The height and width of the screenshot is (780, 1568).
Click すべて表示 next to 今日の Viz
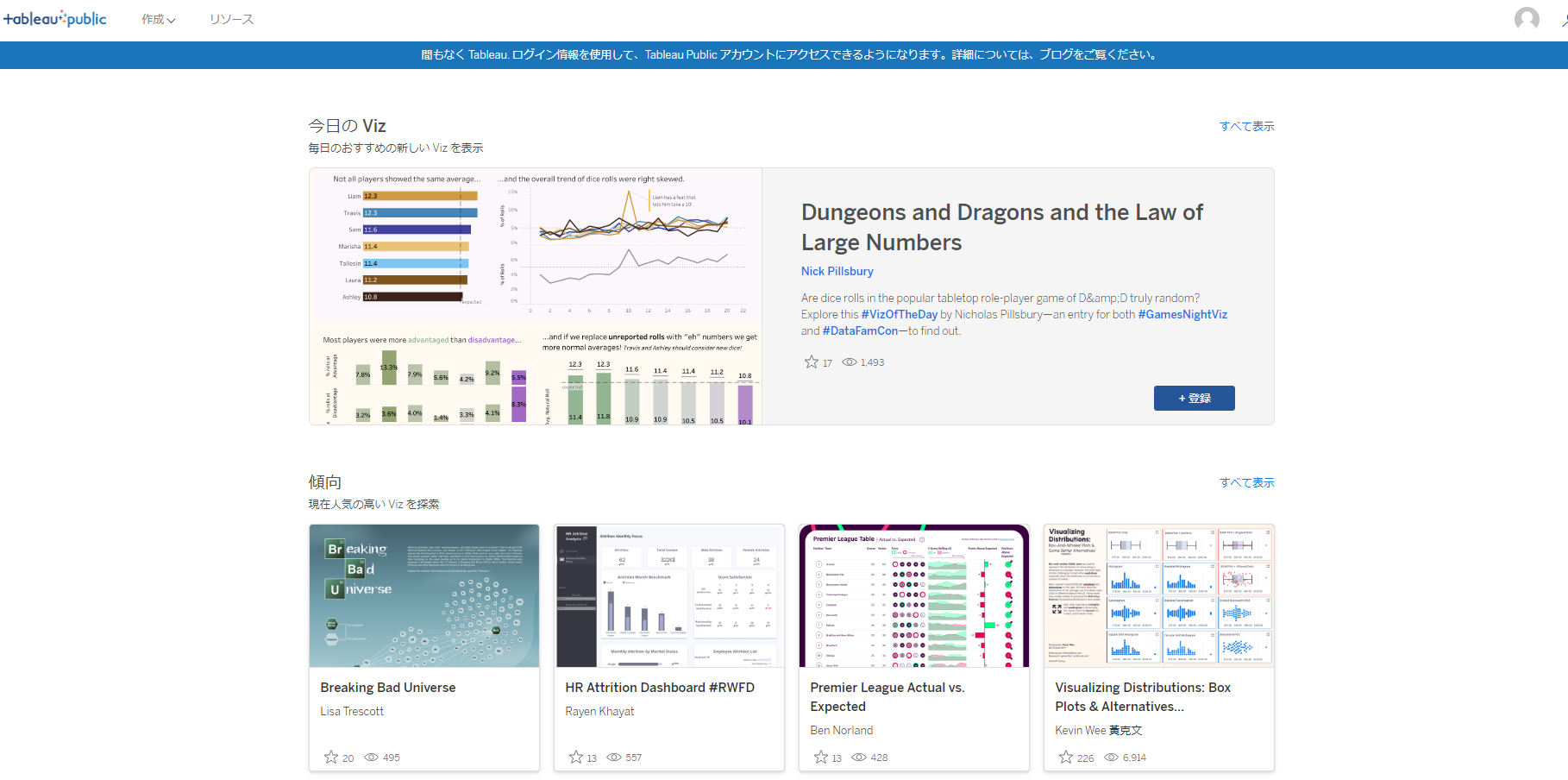[1246, 126]
